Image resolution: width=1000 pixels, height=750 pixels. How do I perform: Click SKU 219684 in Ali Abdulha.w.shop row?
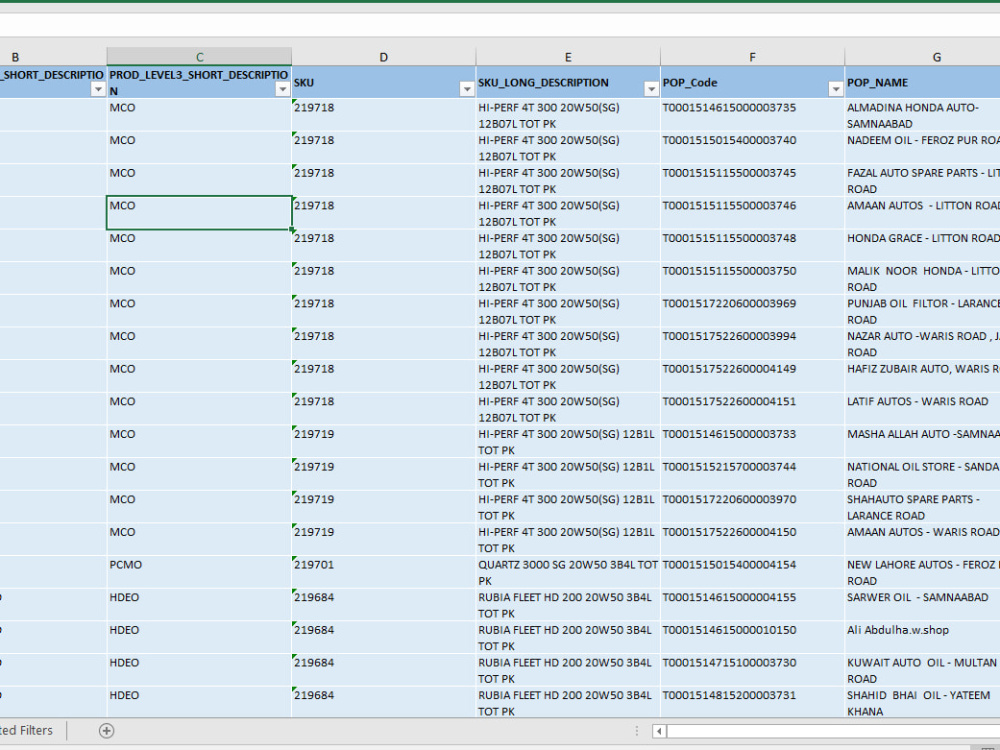coord(383,637)
